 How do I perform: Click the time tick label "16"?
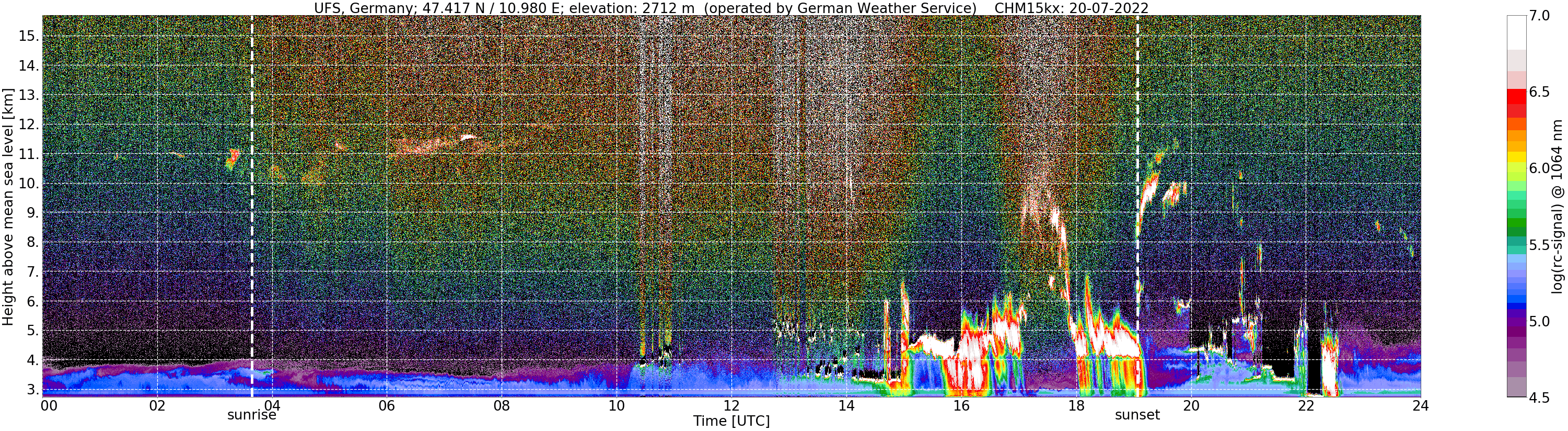click(961, 405)
